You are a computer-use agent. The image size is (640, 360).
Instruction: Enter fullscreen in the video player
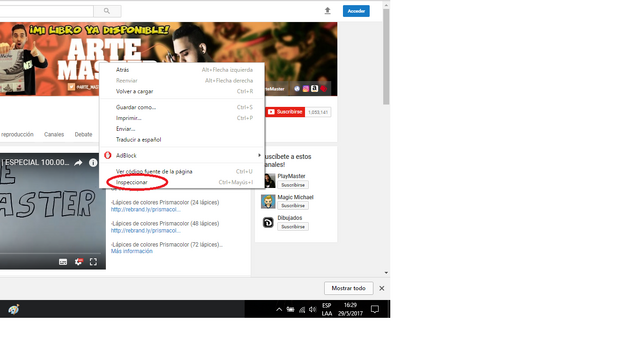tap(93, 262)
